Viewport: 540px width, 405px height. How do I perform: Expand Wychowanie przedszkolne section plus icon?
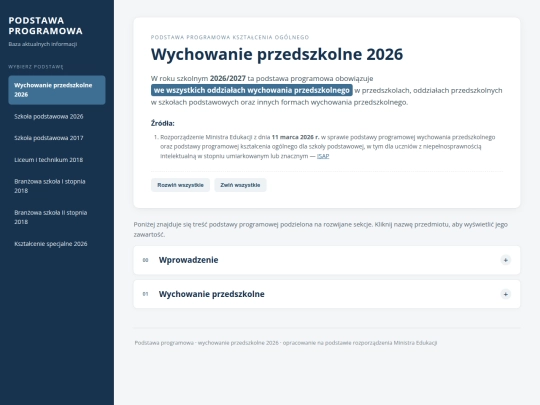click(505, 294)
